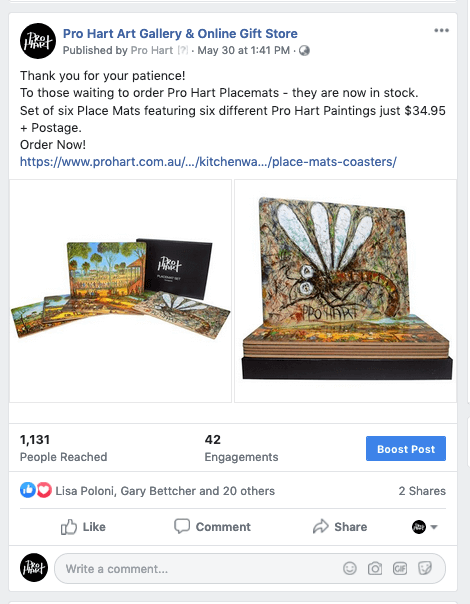This screenshot has width=470, height=604.
Task: Click the Pro Hart page profile picture
Action: (x=38, y=41)
